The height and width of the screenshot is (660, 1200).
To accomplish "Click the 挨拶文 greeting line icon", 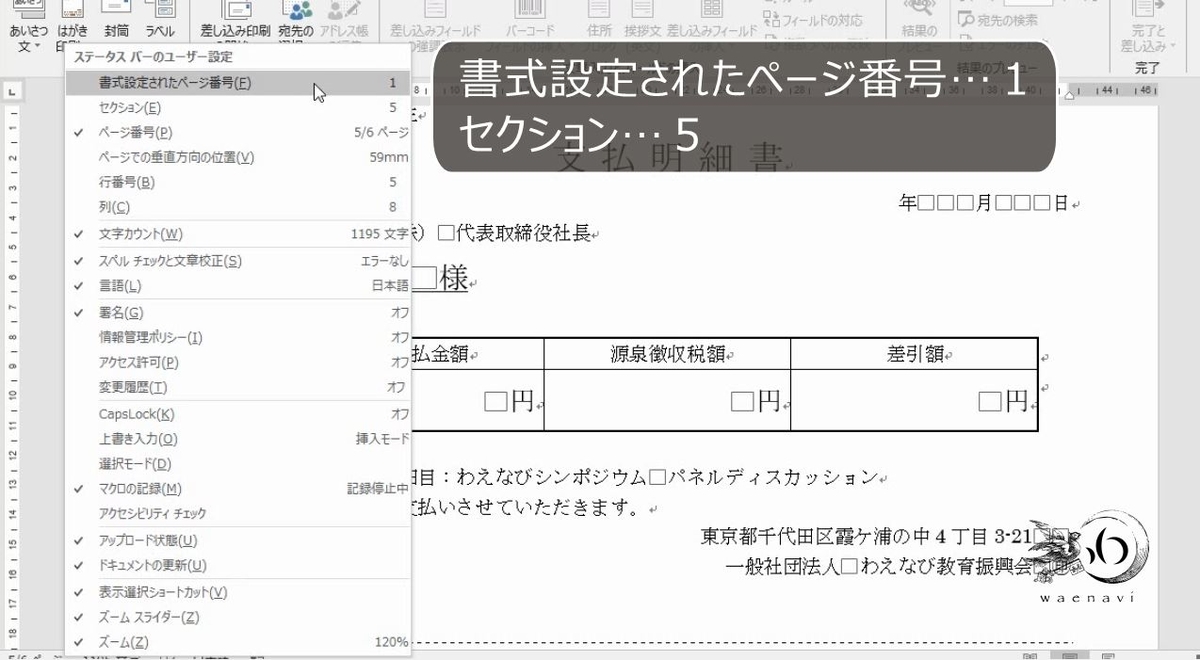I will [x=642, y=12].
